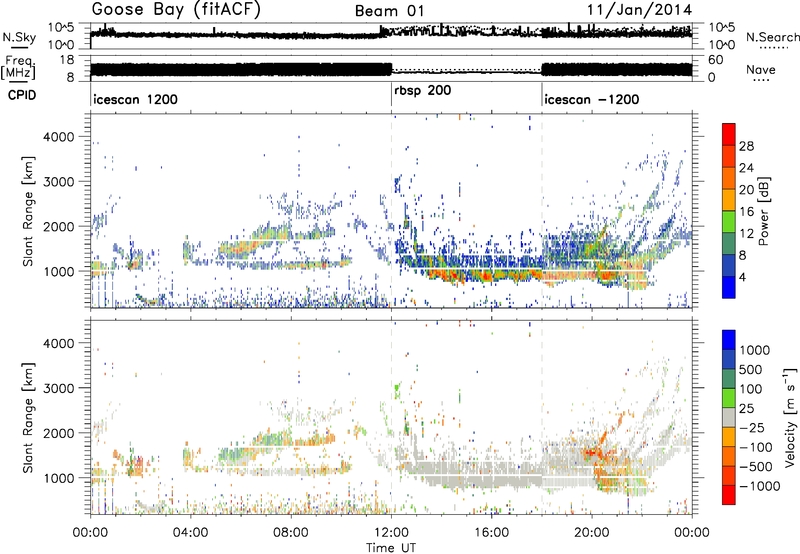Click the gray middle segment of Velocity color bar
Image resolution: width=800 pixels, height=554 pixels.
(729, 417)
